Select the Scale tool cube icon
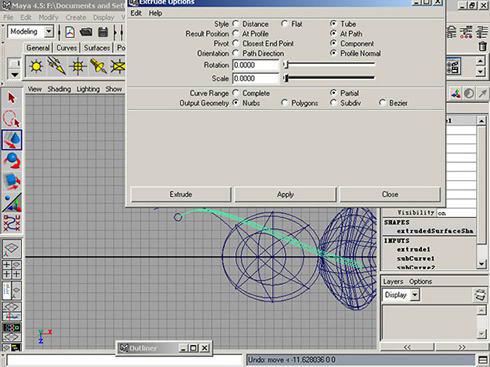 click(x=12, y=181)
